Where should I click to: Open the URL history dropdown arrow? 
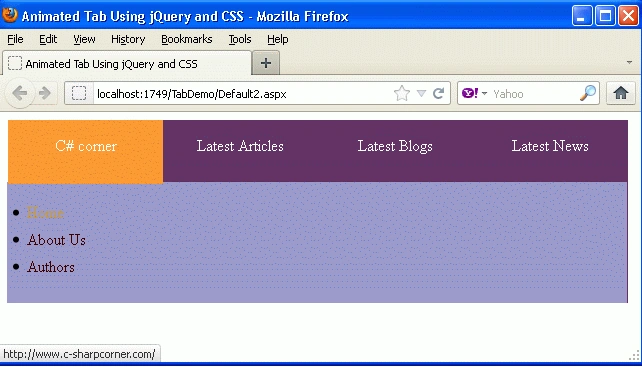coord(421,93)
